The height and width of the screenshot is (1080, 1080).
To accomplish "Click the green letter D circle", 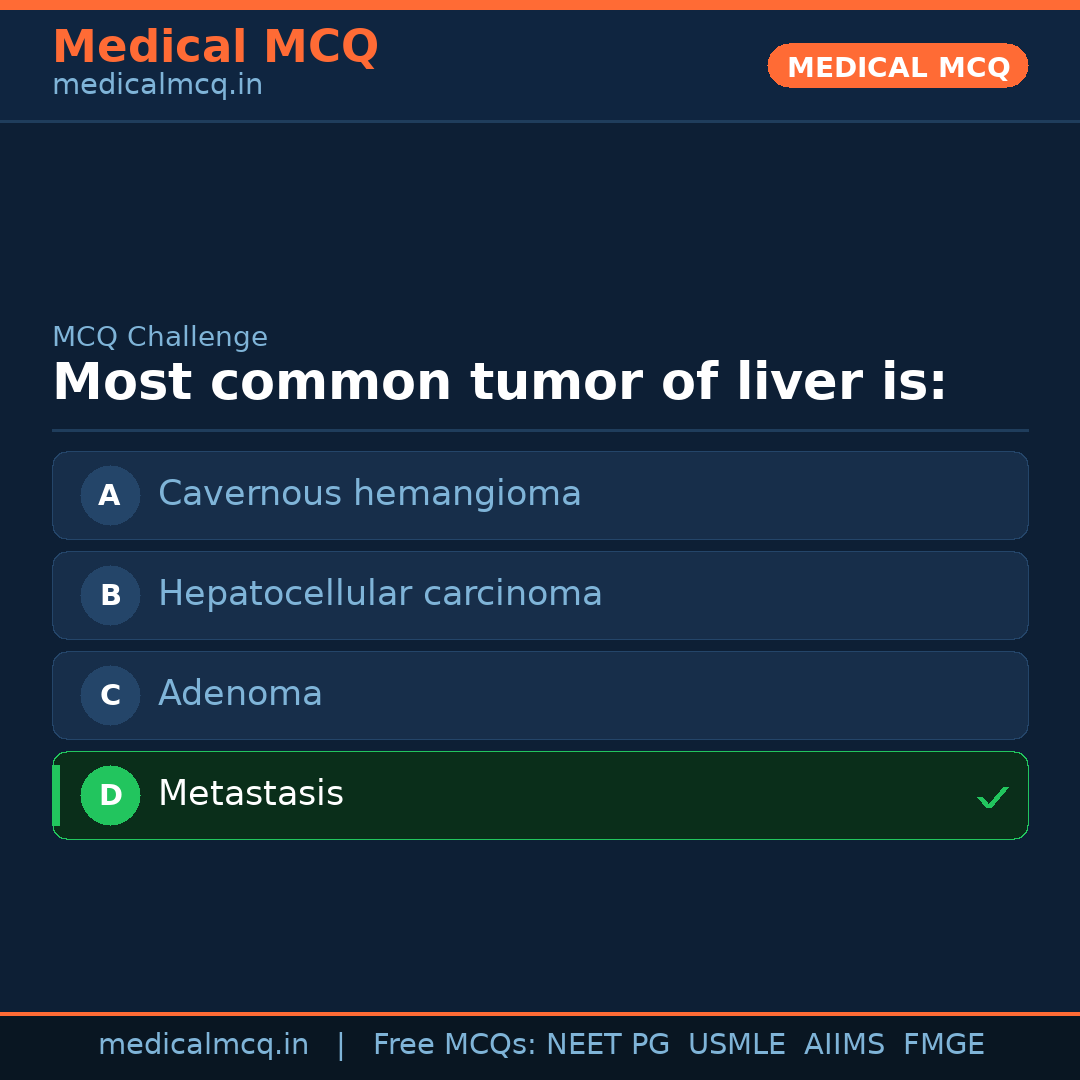I will pyautogui.click(x=110, y=795).
